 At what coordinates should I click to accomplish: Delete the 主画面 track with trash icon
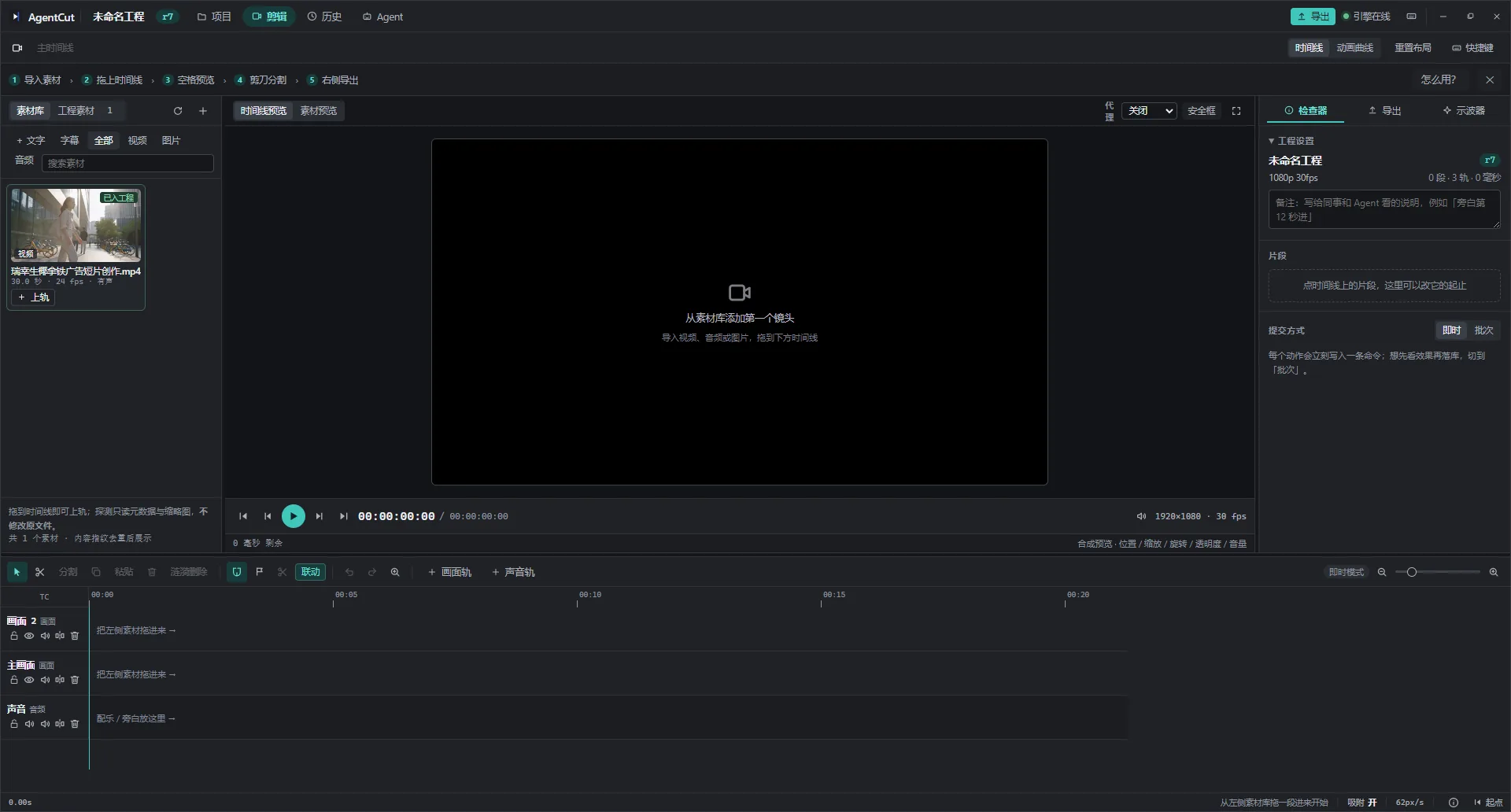75,680
